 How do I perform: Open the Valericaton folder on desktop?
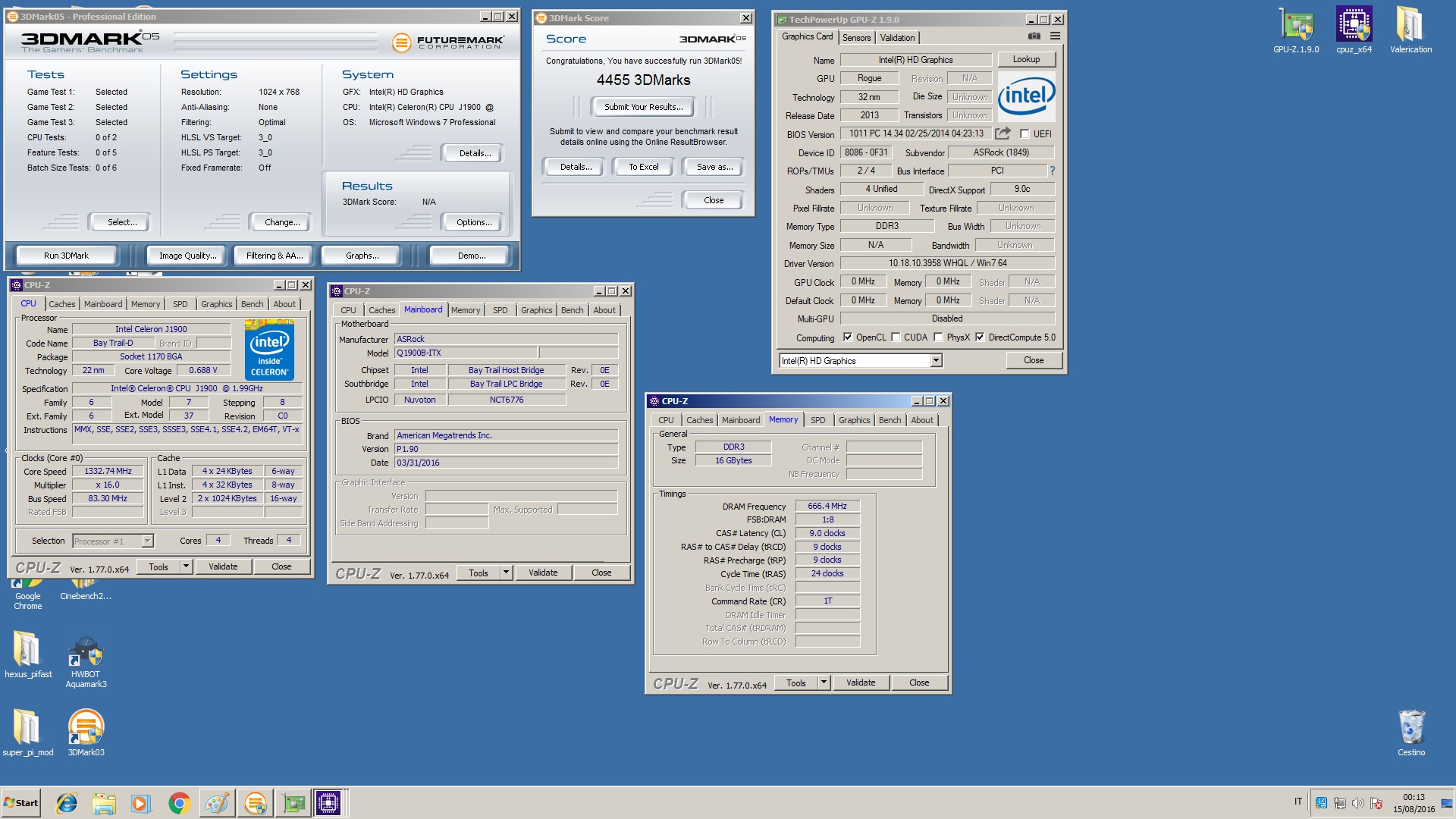[1410, 30]
